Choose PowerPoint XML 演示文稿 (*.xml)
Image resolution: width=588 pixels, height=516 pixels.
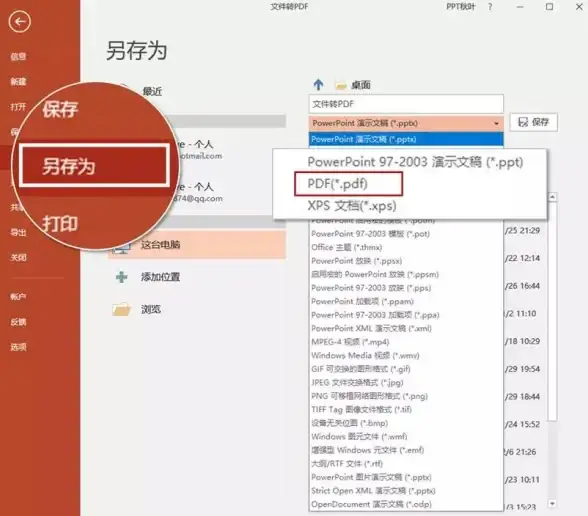(x=371, y=328)
